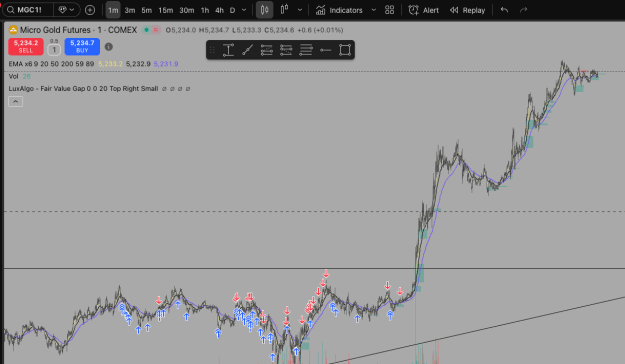
Task: Collapse the indicator legend with chevron button
Action: tap(16, 102)
